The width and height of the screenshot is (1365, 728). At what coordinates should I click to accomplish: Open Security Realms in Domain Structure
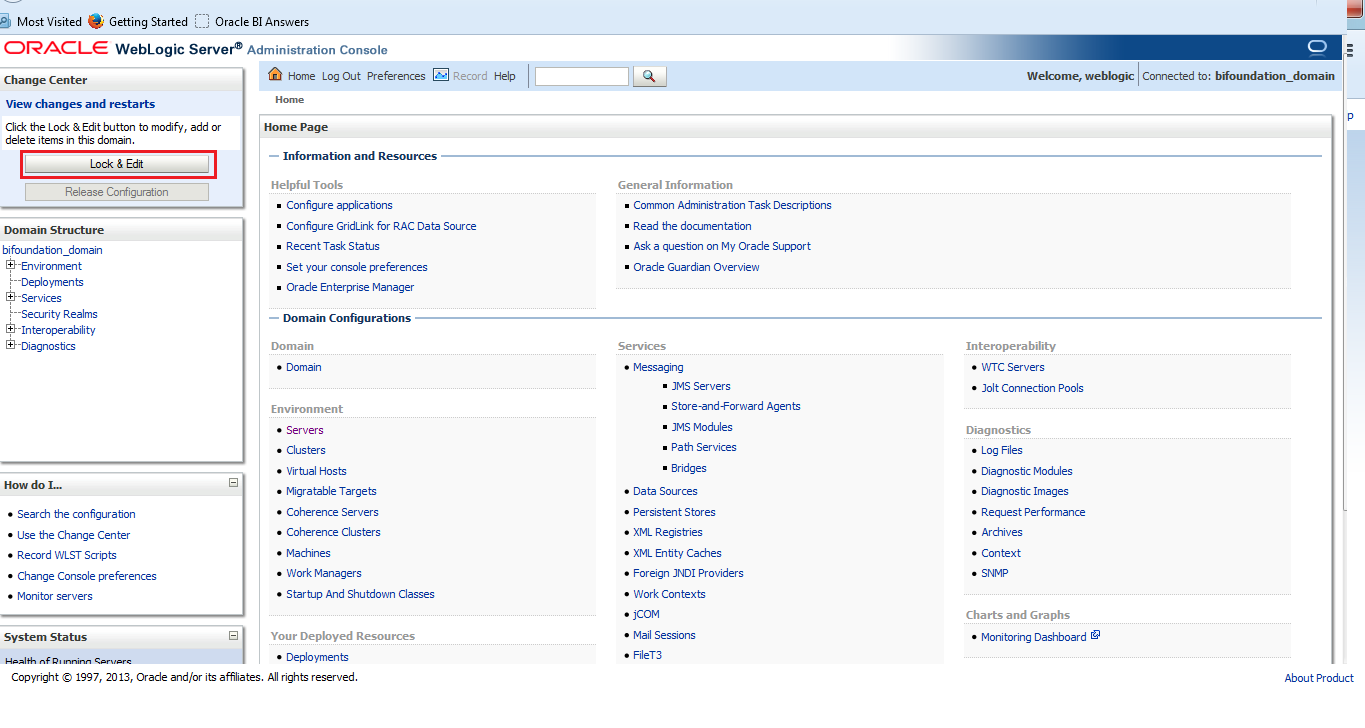click(59, 314)
